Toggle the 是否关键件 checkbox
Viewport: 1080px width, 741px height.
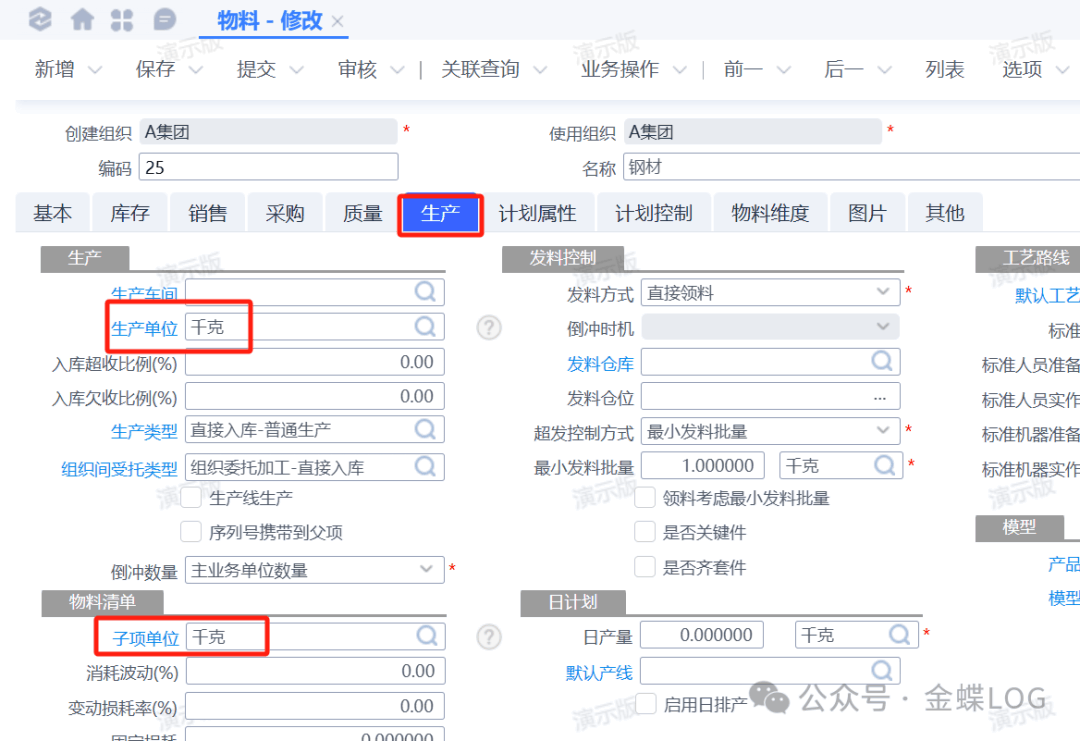click(x=645, y=532)
